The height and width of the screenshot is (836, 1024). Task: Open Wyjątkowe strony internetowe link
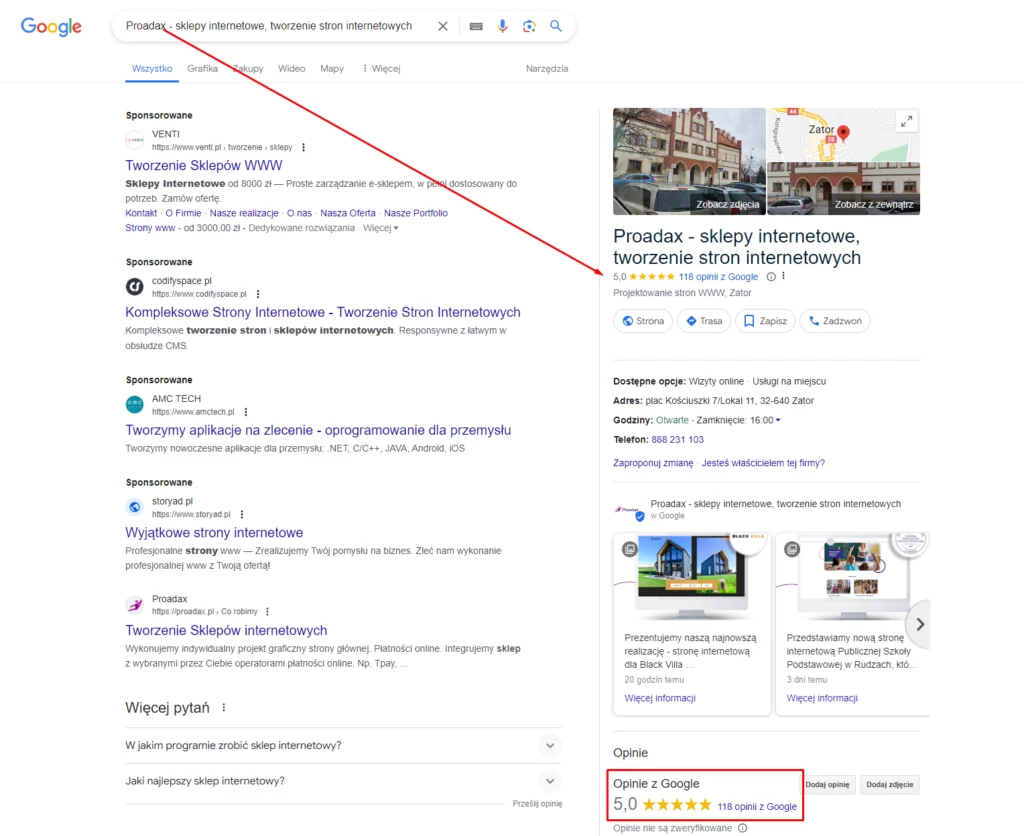tap(214, 533)
